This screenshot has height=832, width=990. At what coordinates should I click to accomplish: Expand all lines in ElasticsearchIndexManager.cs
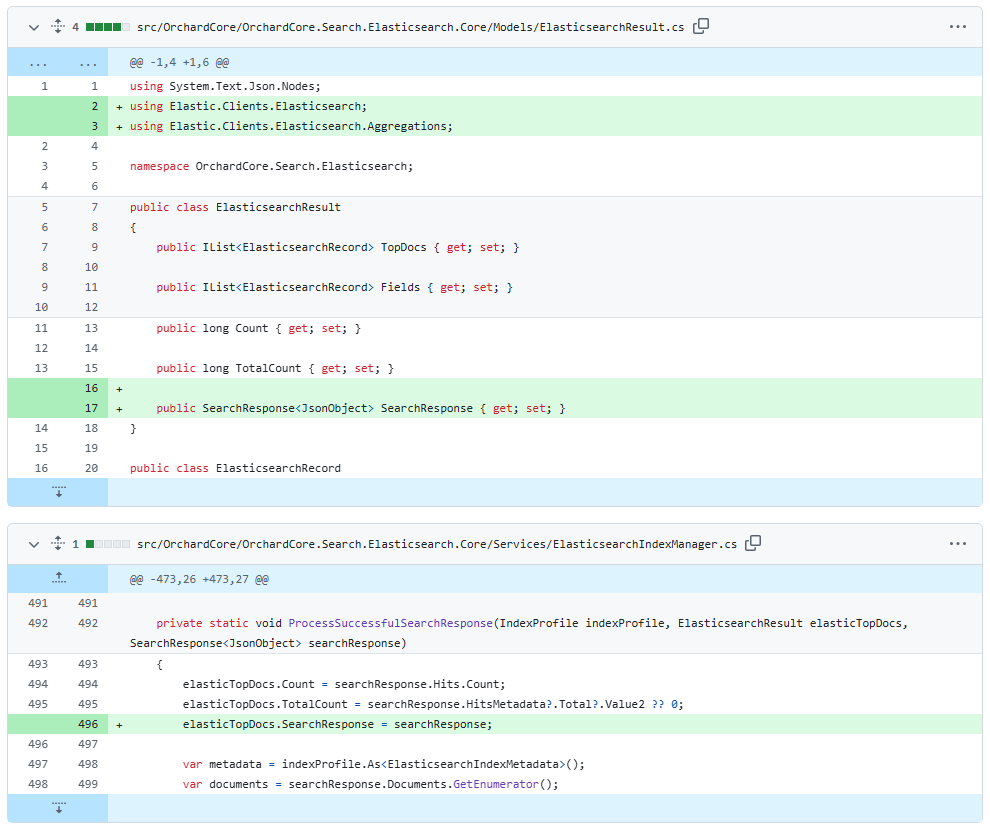[x=57, y=544]
